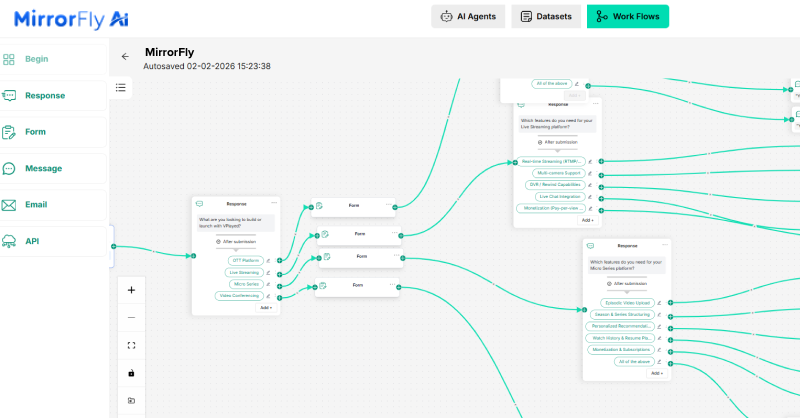This screenshot has height=418, width=800.
Task: Click the zoom in plus icon
Action: click(x=131, y=290)
